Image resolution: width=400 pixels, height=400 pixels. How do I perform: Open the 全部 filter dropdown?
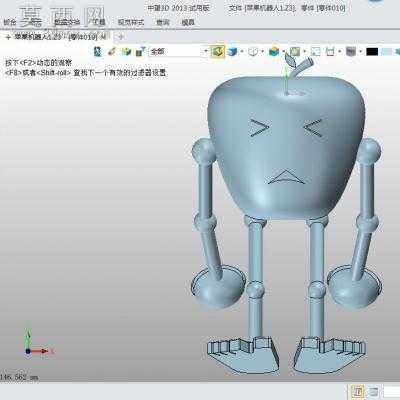179,52
